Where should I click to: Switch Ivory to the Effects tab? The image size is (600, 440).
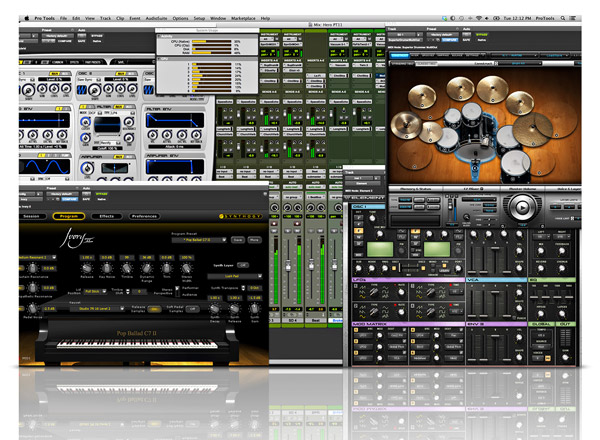107,216
